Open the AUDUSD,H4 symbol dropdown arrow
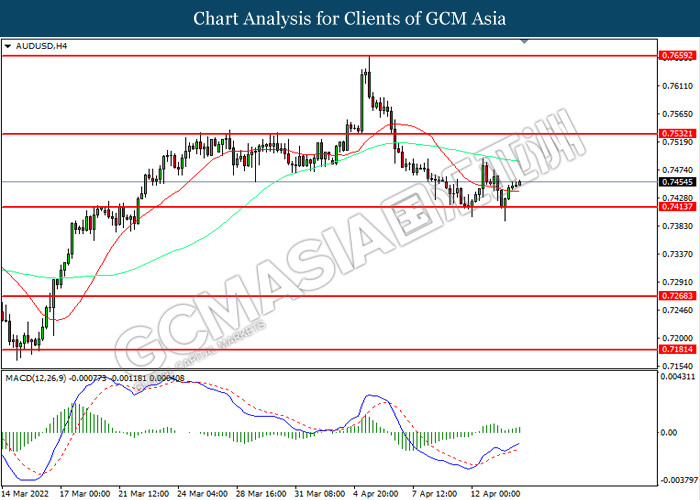This screenshot has height=500, width=700. click(x=8, y=46)
